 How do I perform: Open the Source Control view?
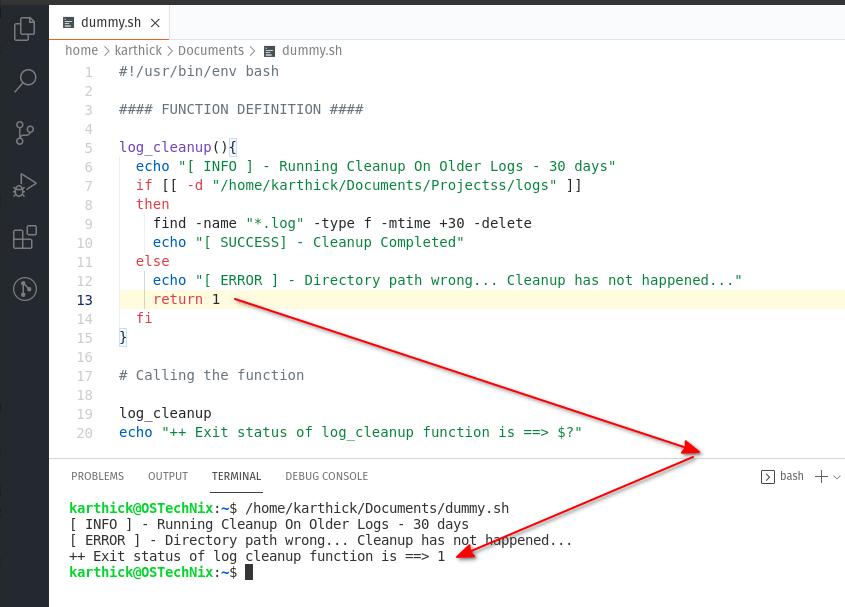[x=24, y=133]
